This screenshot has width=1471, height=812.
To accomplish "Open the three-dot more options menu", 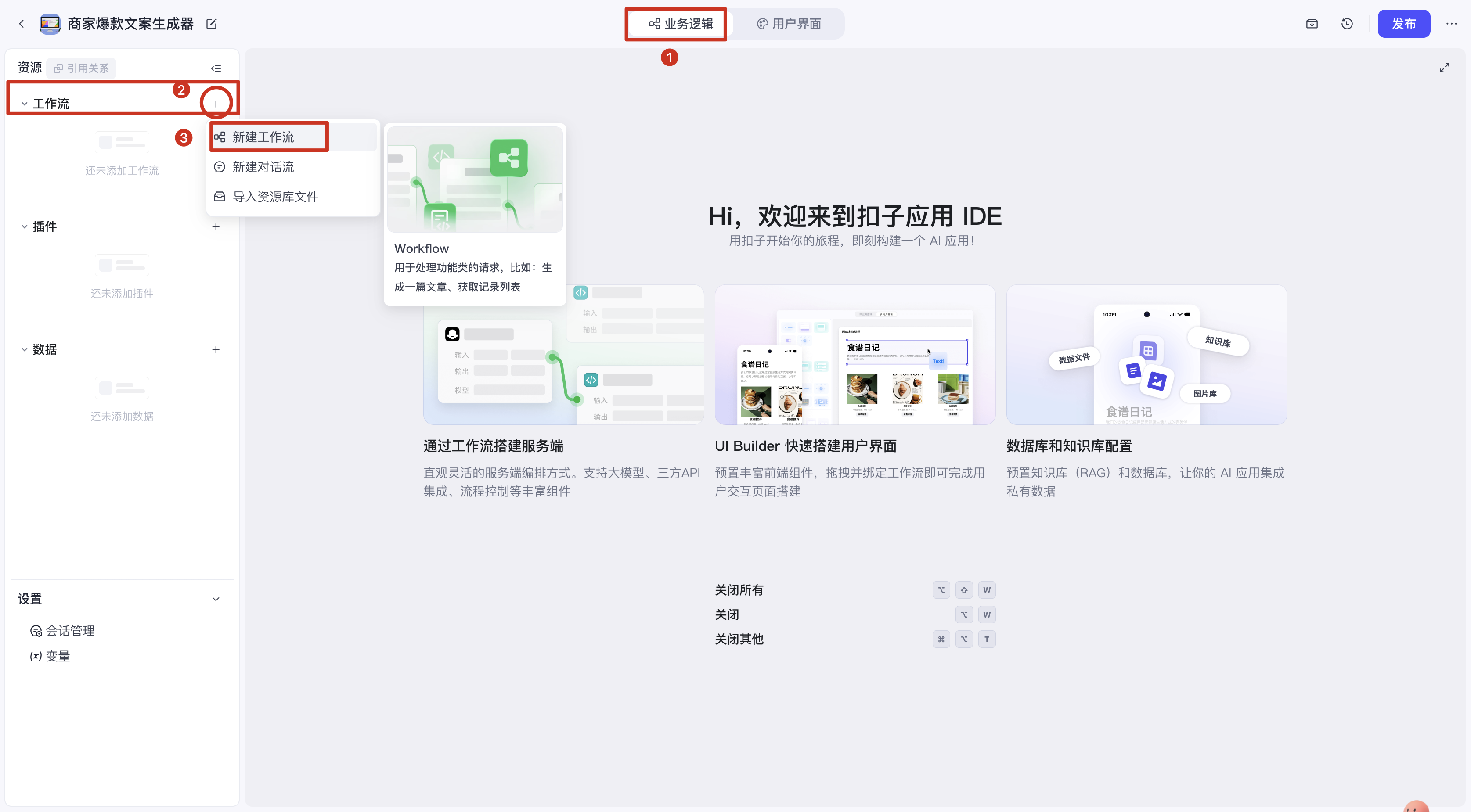I will (1451, 24).
